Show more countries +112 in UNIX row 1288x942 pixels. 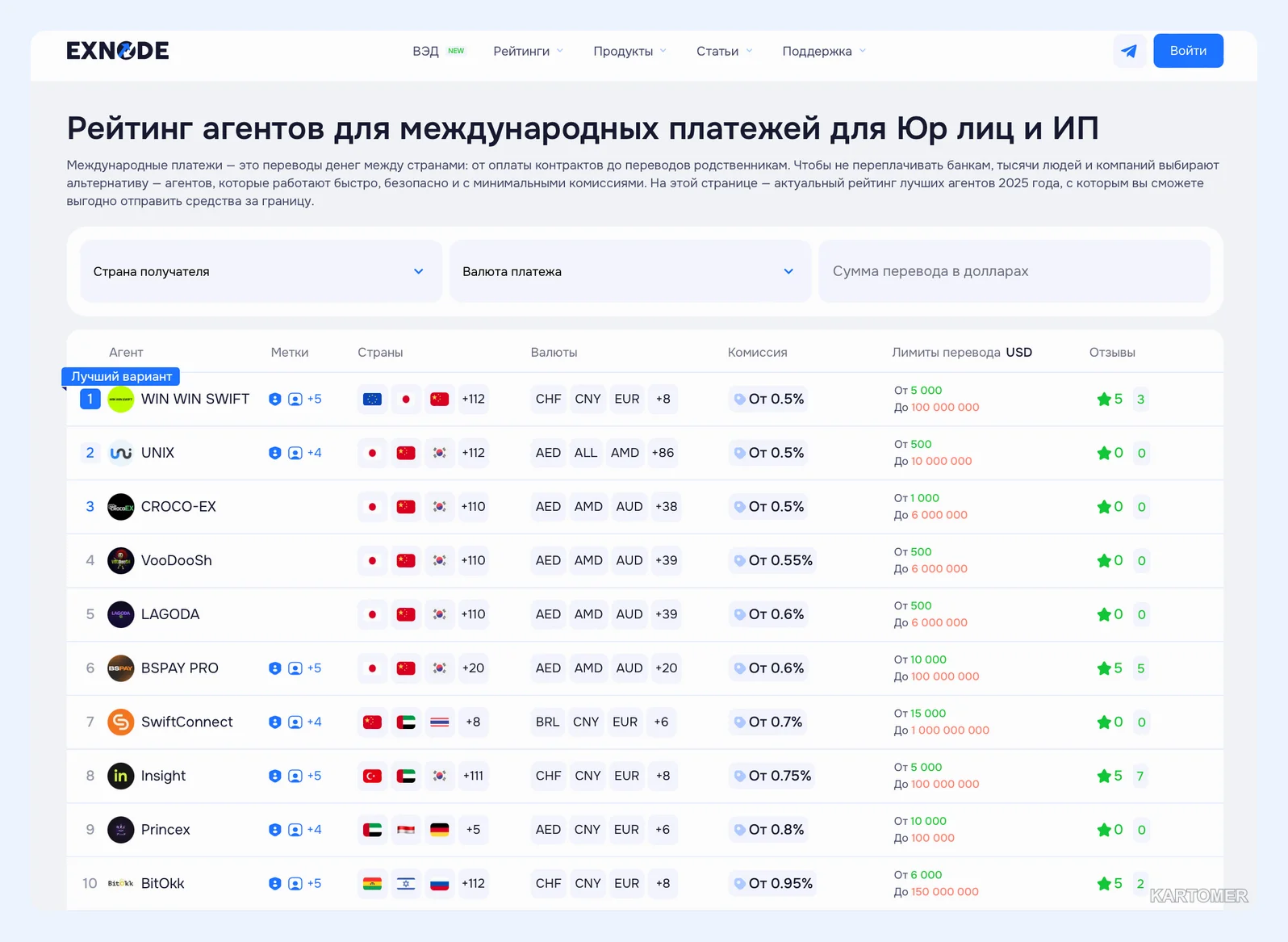(x=473, y=453)
